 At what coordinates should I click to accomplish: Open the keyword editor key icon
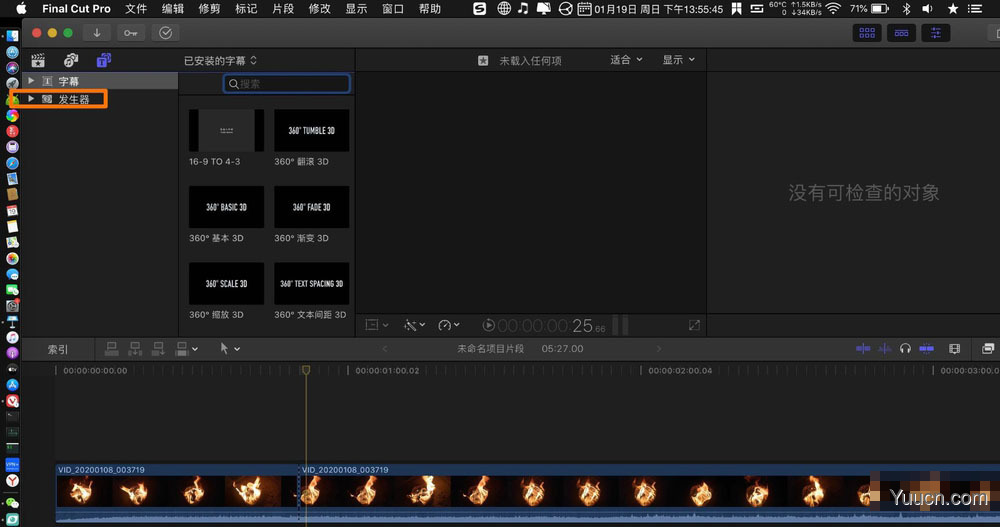(x=131, y=33)
